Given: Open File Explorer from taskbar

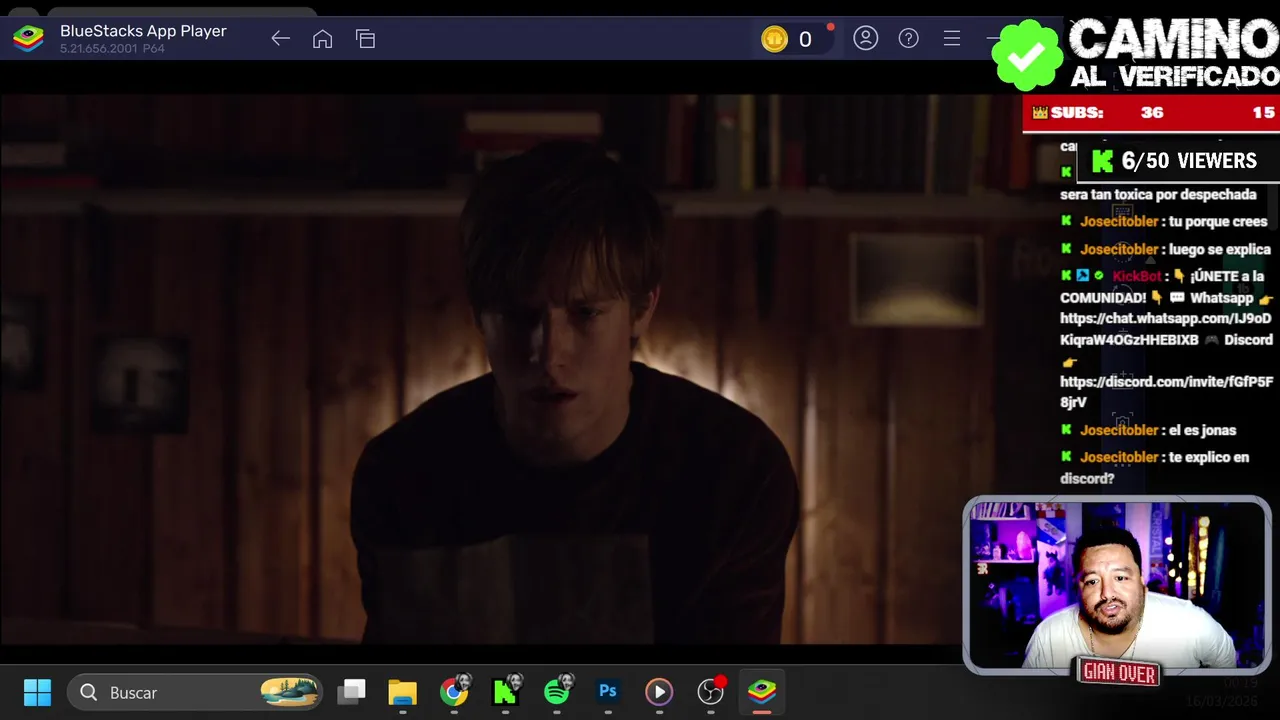Looking at the screenshot, I should [x=402, y=692].
